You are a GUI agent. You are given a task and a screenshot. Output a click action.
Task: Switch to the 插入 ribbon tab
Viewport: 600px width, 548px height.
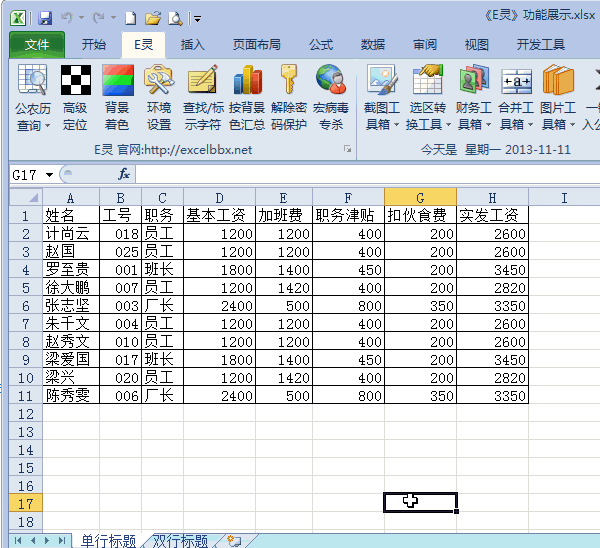pos(193,45)
